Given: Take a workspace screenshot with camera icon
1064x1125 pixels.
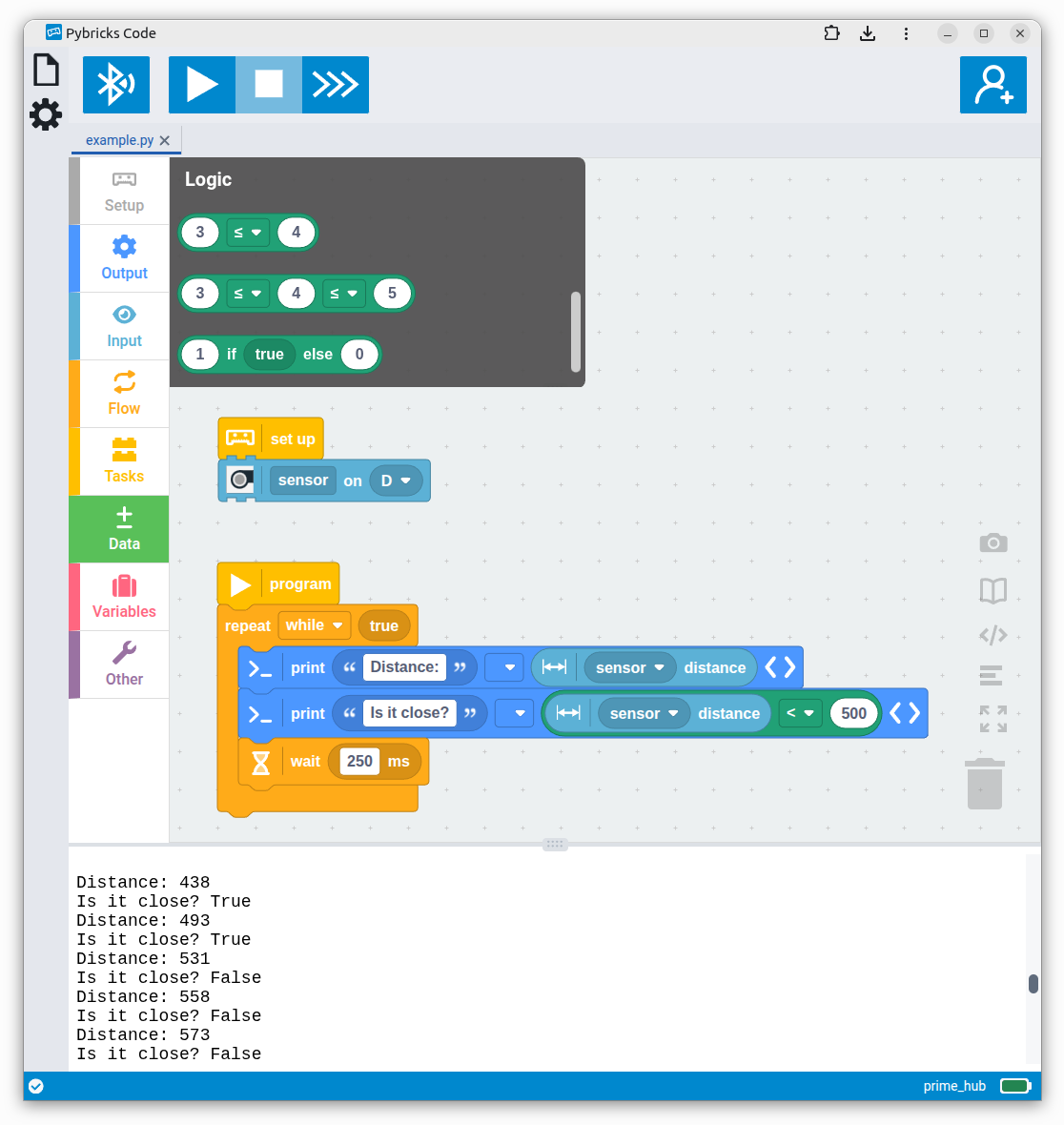Looking at the screenshot, I should click(992, 543).
